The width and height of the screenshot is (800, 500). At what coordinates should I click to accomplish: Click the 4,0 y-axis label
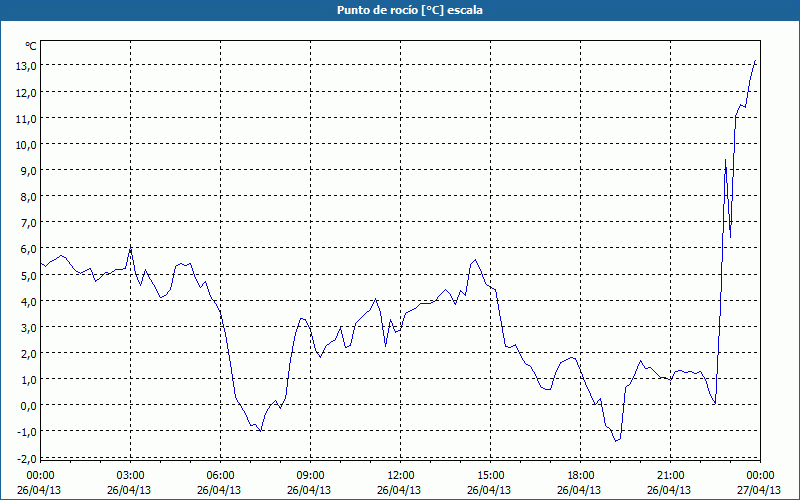click(x=28, y=302)
